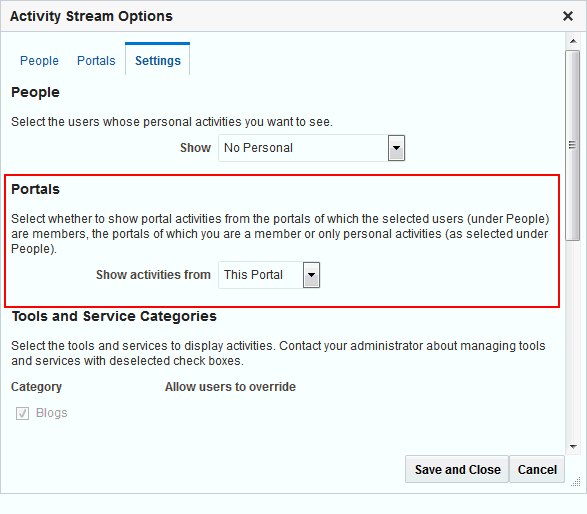Click the scrollbar down arrow
The height and width of the screenshot is (514, 587).
[x=573, y=446]
